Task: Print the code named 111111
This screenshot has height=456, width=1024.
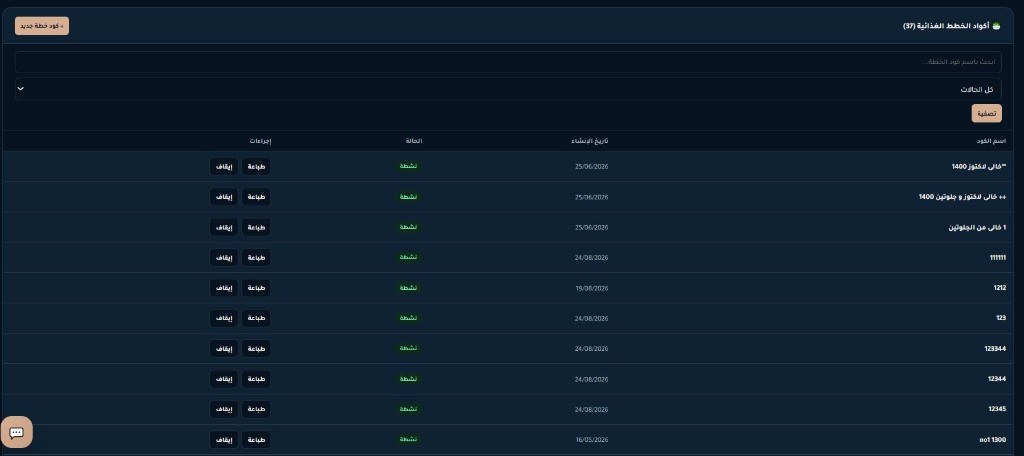Action: tap(256, 257)
